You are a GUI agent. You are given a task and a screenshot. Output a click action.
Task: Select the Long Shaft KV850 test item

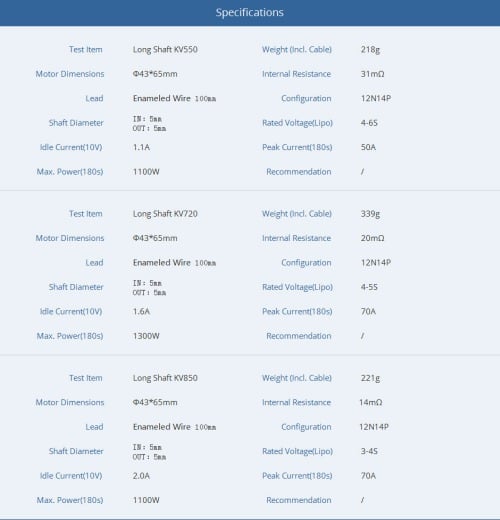coord(165,378)
